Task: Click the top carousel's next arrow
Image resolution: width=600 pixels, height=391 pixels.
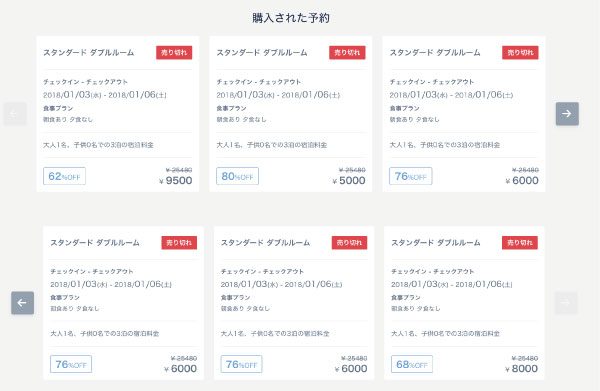Action: (567, 114)
